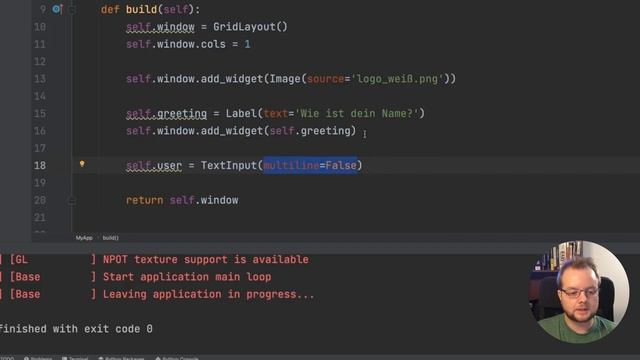The width and height of the screenshot is (640, 360).
Task: Click the presenter webcam thumbnail
Action: (x=579, y=291)
